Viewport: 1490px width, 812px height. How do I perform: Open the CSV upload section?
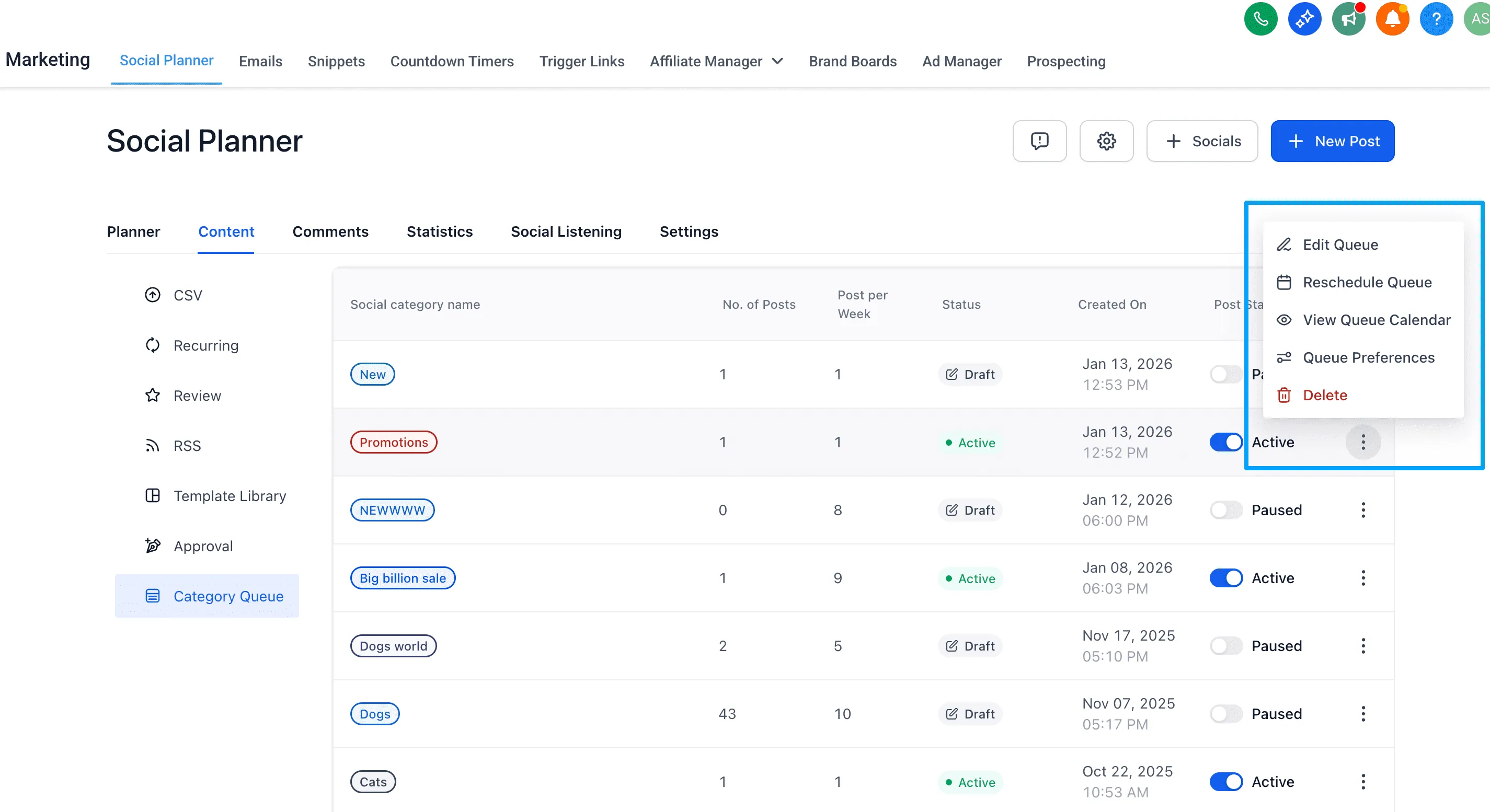coord(186,295)
